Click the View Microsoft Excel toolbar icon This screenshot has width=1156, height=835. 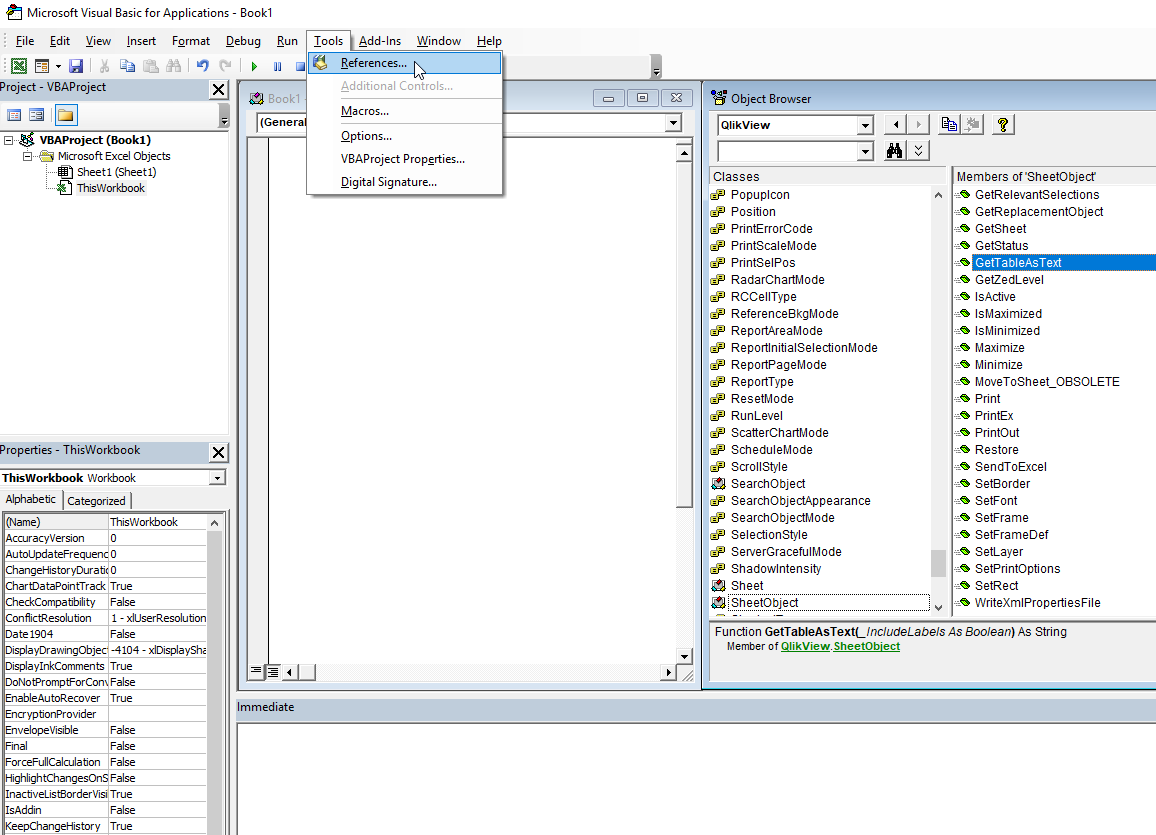(x=18, y=66)
